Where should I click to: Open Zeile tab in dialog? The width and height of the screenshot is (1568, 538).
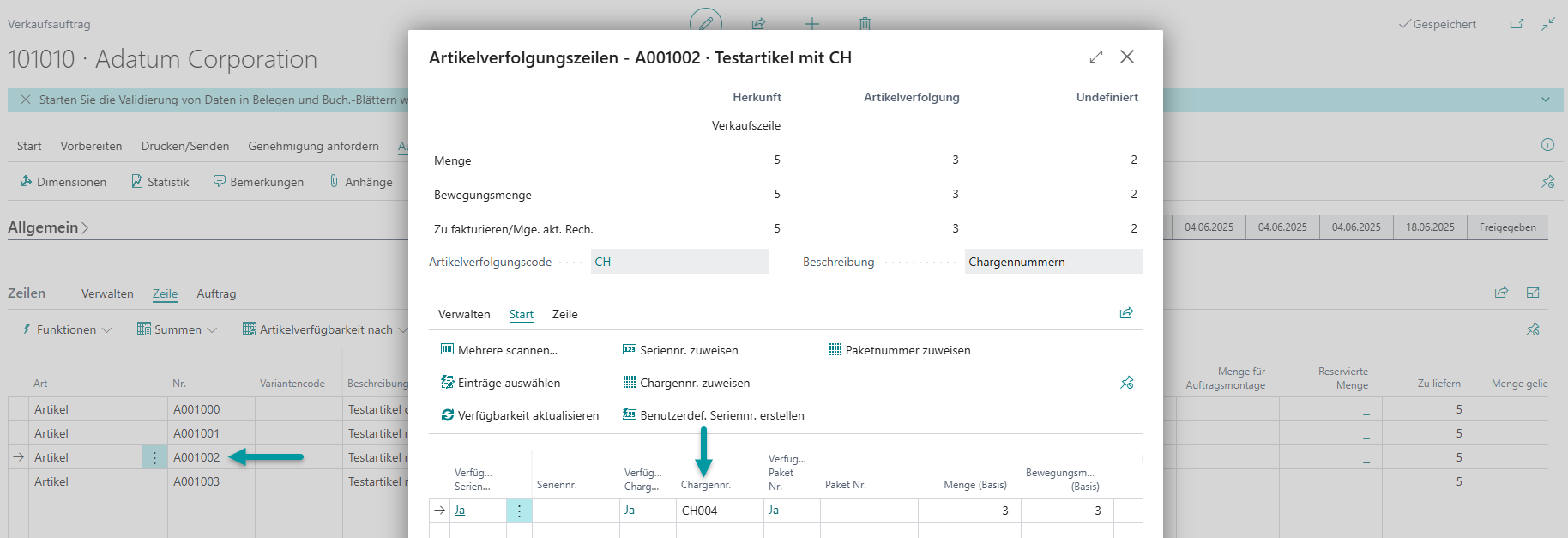(564, 314)
